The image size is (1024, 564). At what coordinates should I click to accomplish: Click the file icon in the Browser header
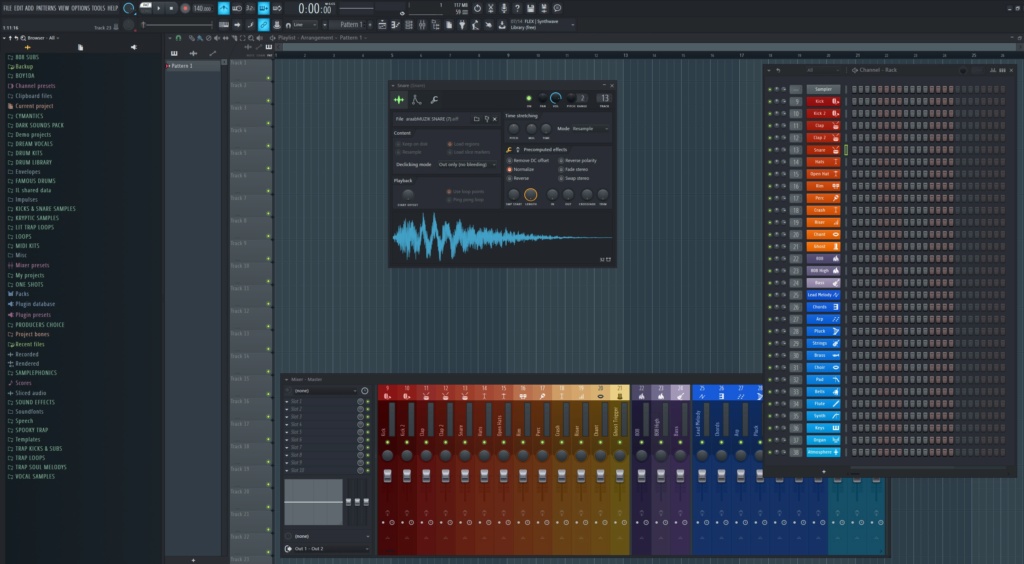(80, 47)
